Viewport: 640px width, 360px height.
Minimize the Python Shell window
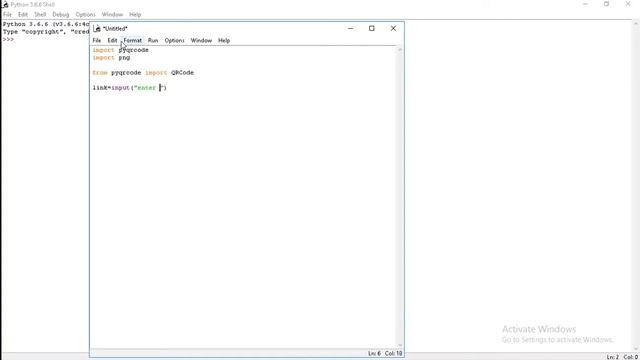(x=585, y=4)
